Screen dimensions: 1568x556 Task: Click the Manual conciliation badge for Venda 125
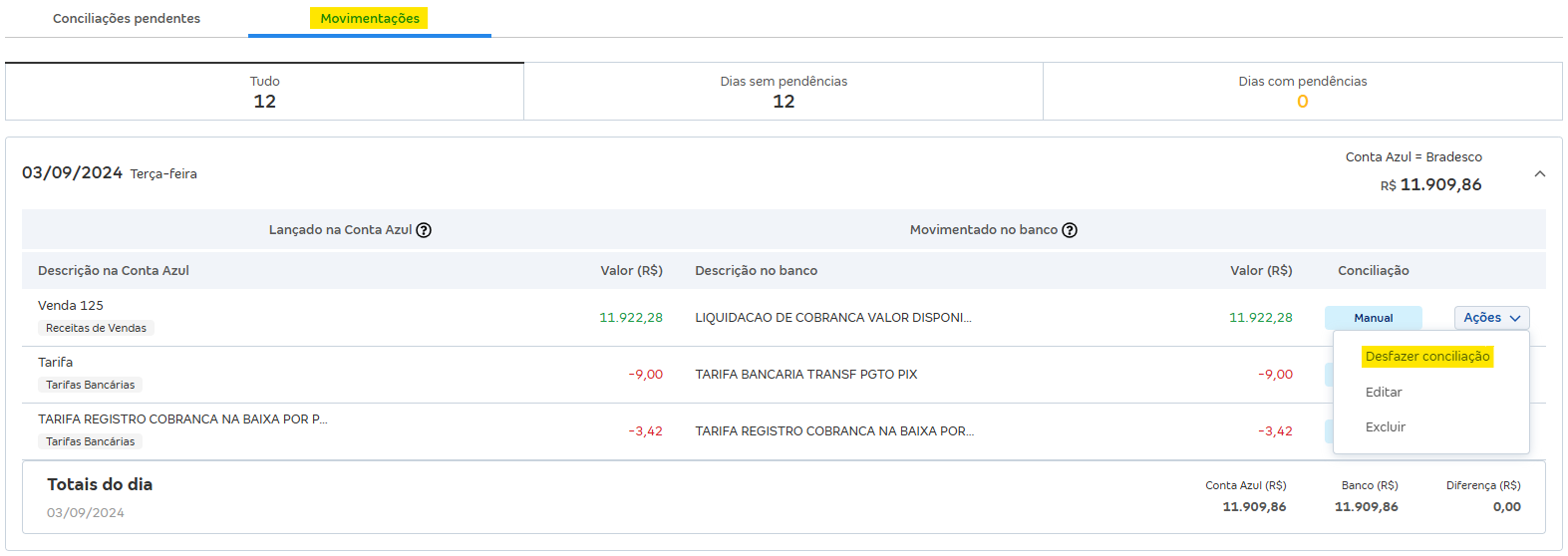coord(1374,318)
